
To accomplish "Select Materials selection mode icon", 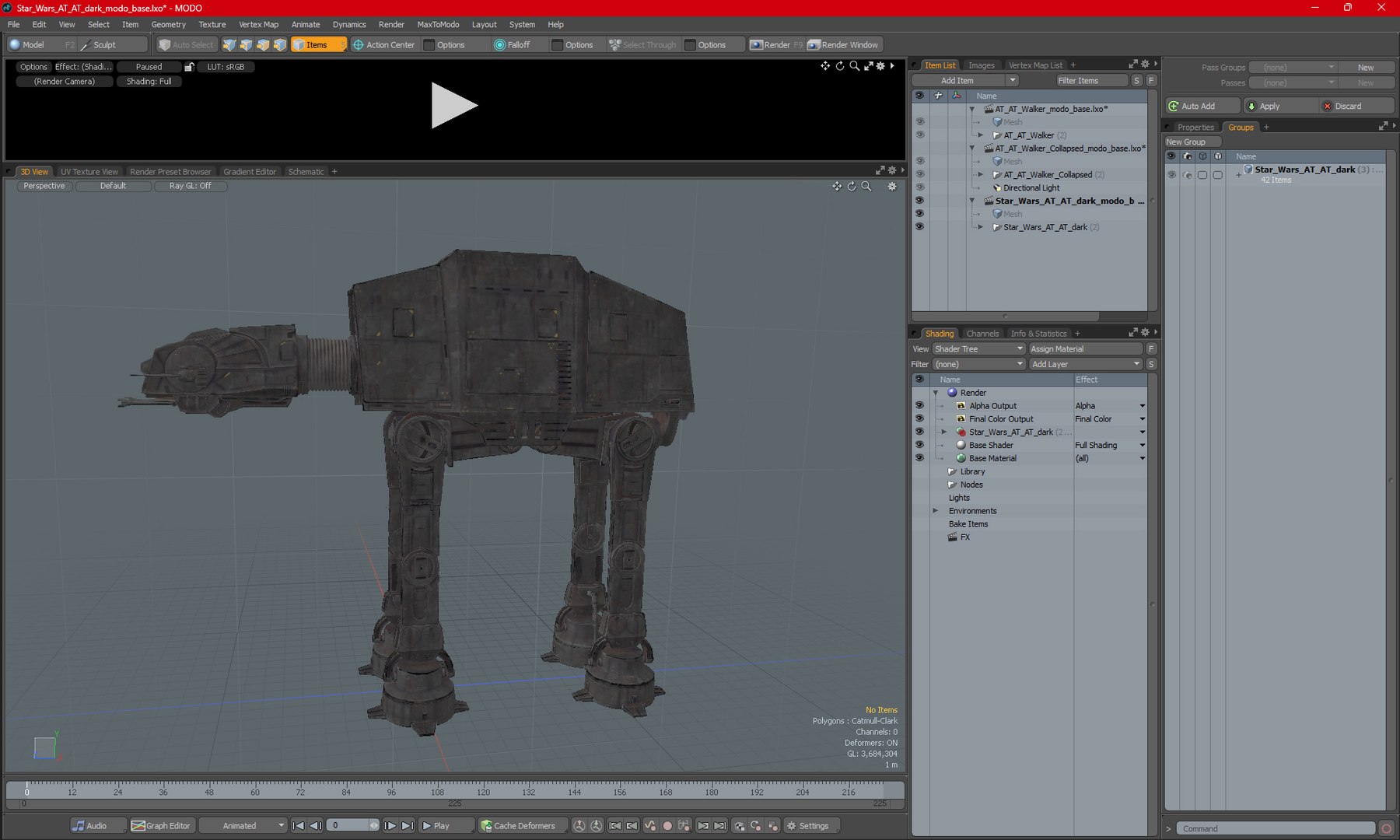I will 280,45.
